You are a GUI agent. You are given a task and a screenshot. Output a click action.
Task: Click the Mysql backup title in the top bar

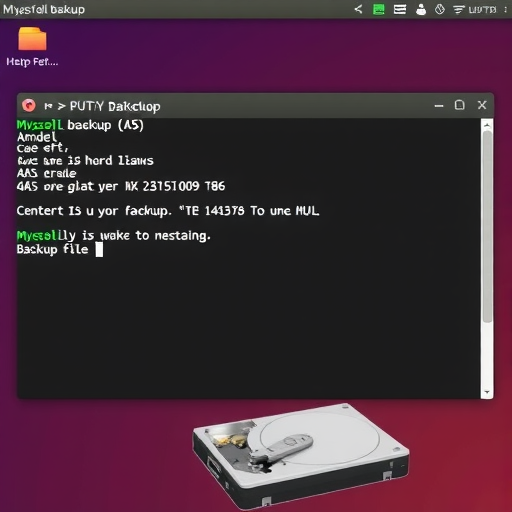click(x=44, y=9)
